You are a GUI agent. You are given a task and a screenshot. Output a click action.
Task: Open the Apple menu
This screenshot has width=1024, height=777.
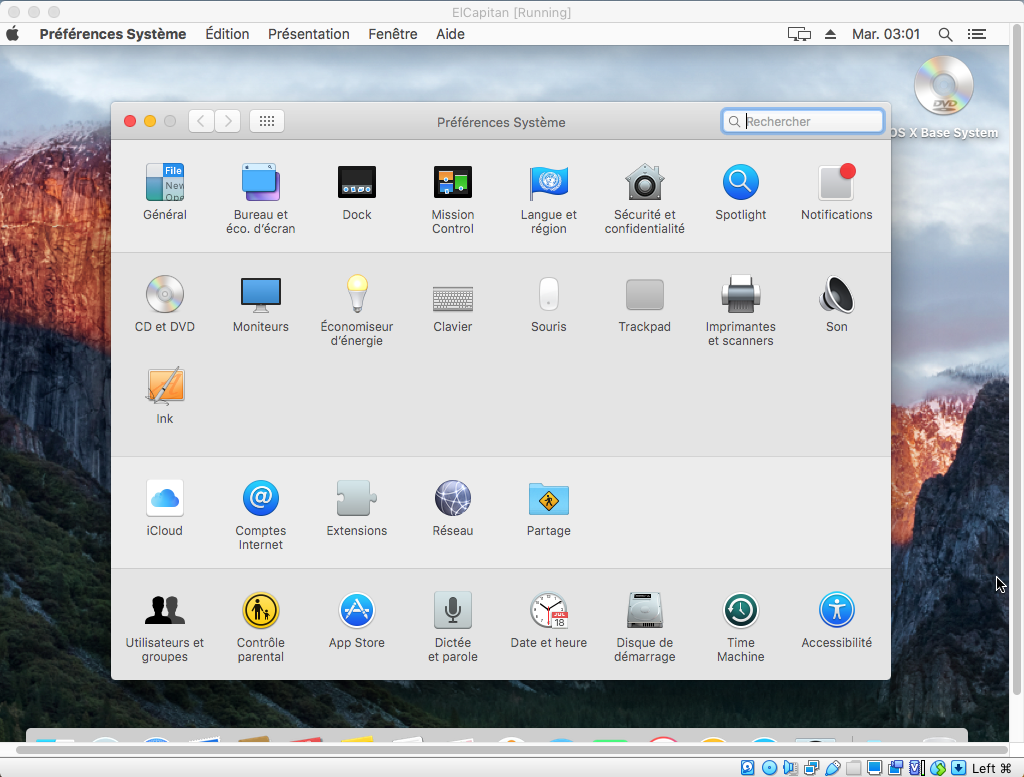pos(13,34)
